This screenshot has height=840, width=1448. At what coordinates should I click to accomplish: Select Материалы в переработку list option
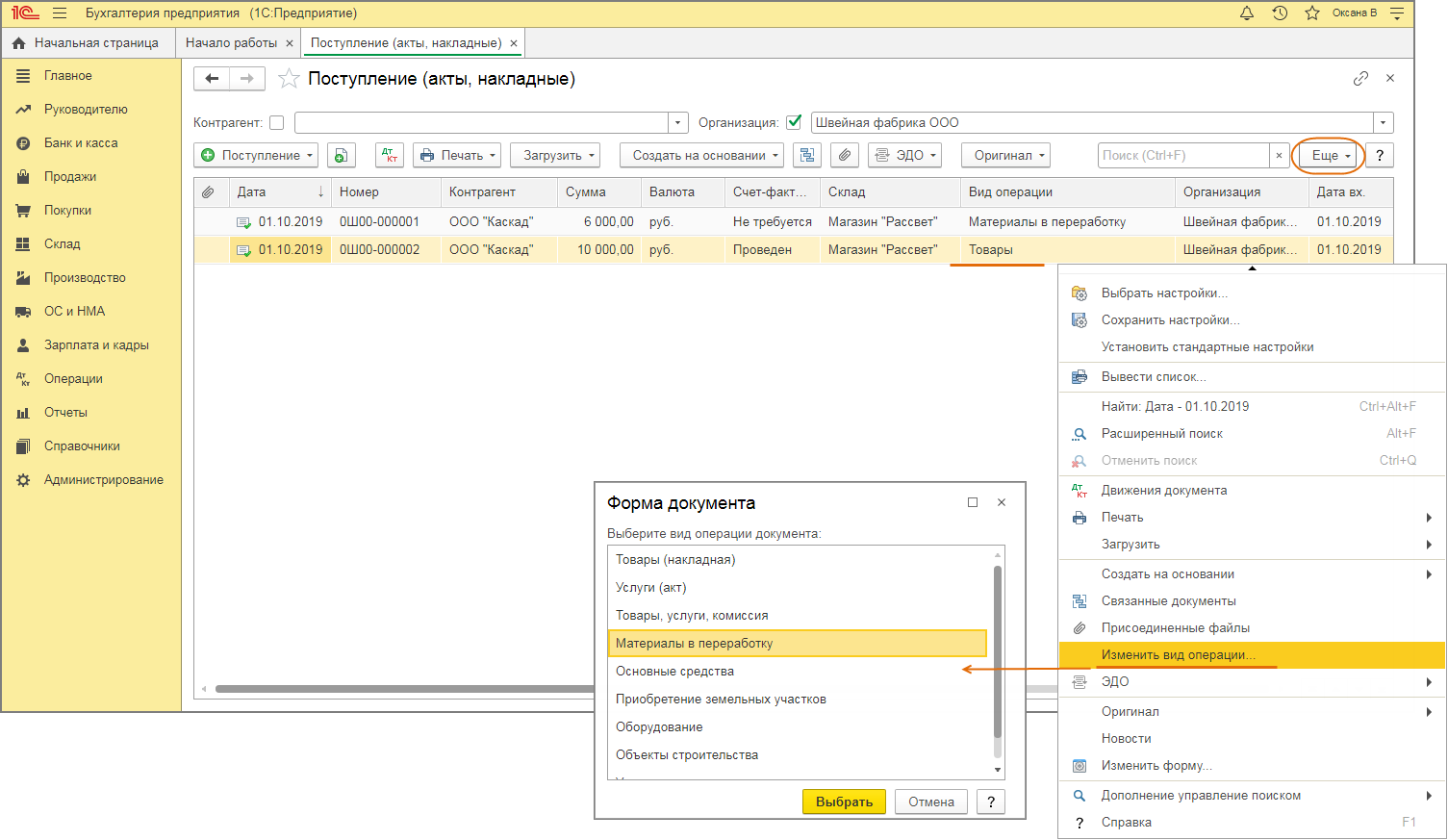[x=798, y=643]
